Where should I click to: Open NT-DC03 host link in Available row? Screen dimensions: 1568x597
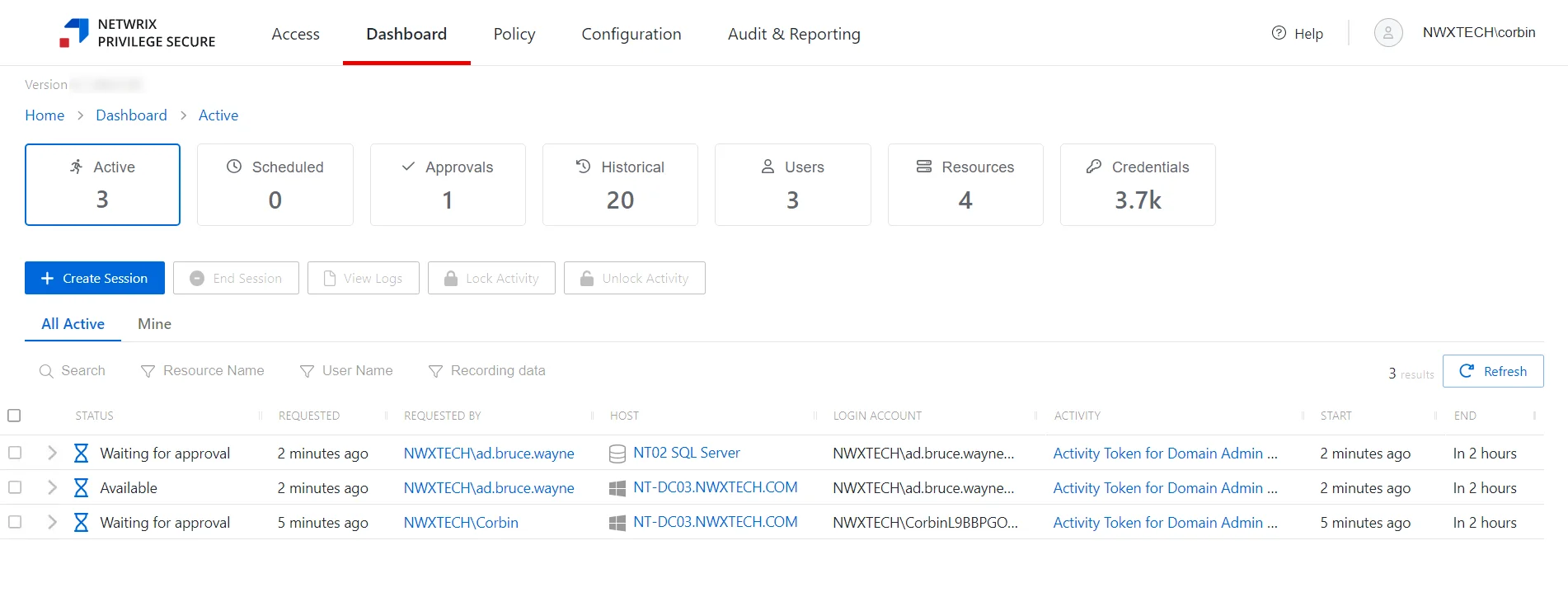(x=716, y=487)
